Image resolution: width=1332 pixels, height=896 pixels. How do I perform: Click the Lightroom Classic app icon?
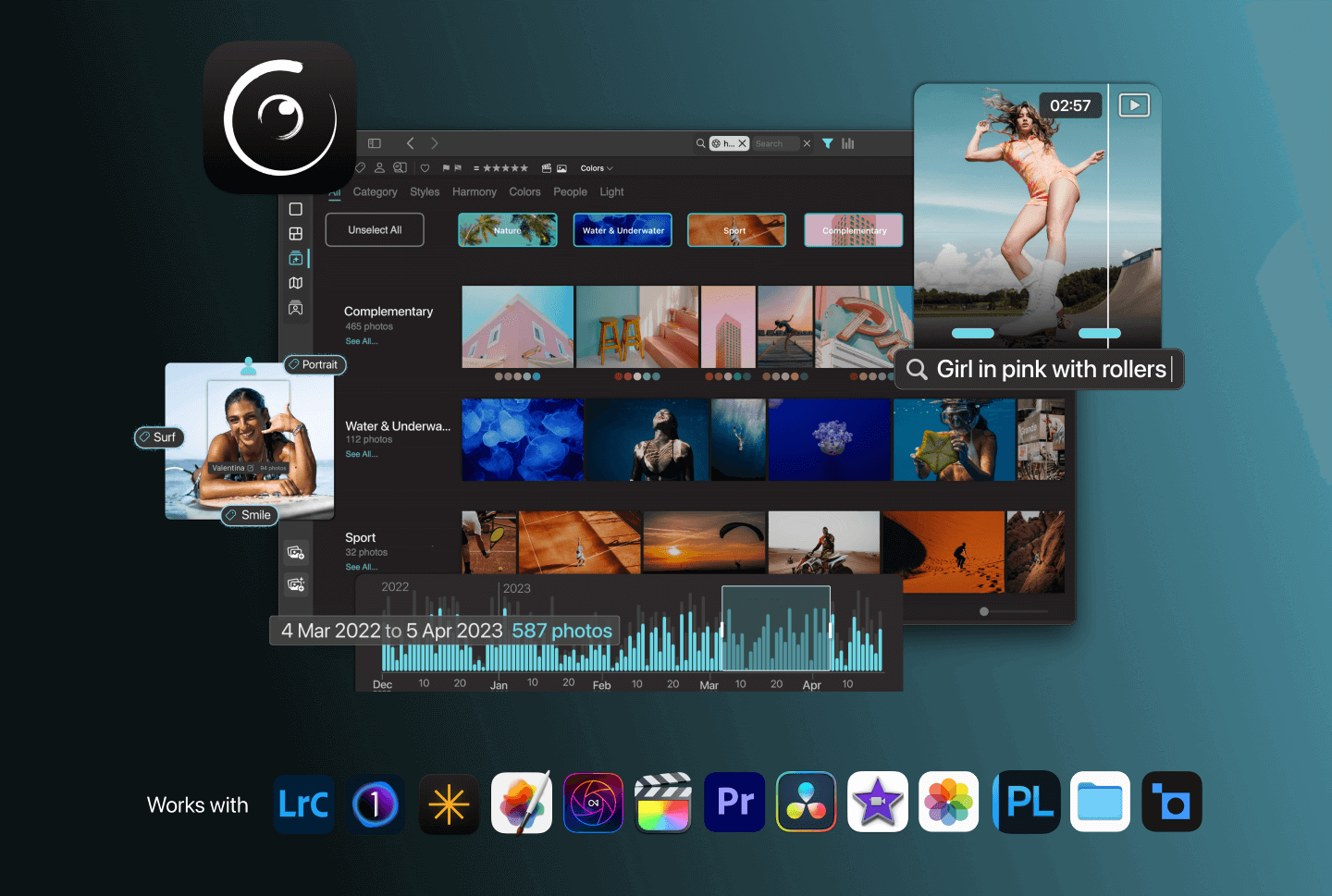point(303,804)
